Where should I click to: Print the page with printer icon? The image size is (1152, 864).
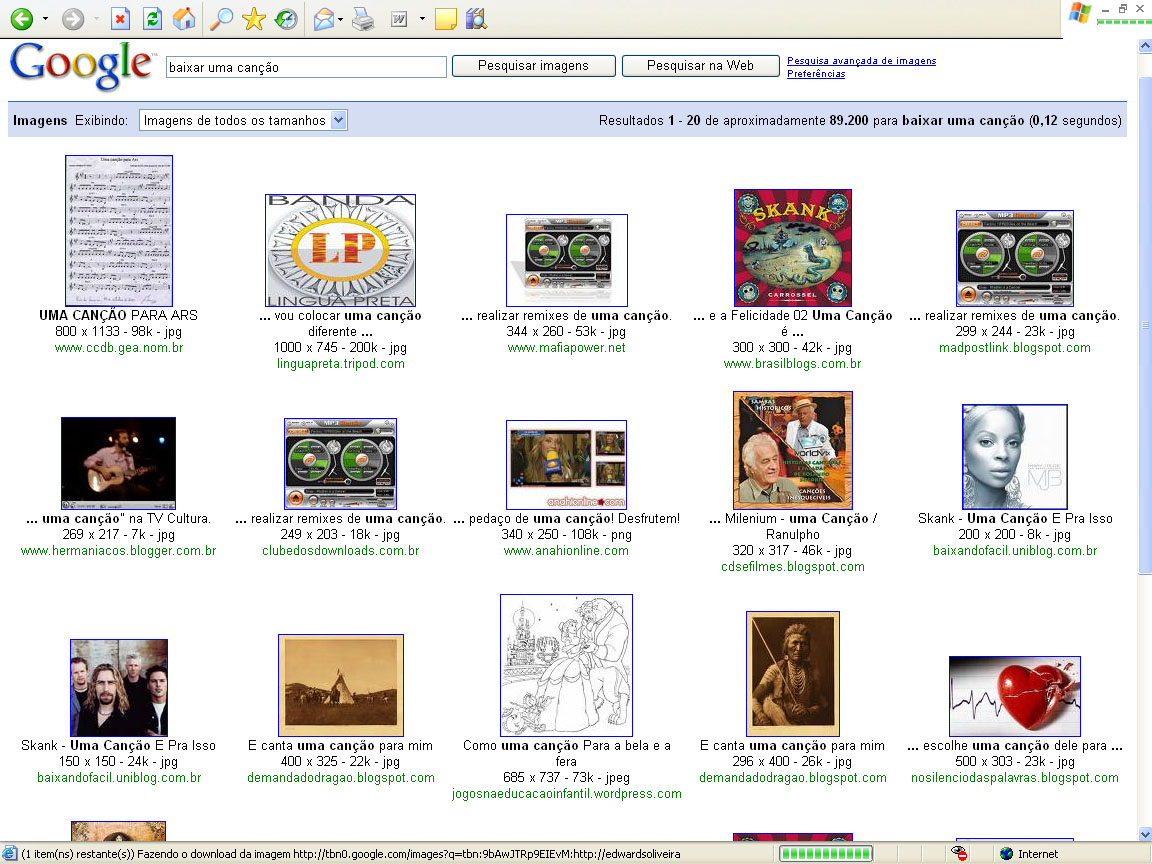[x=363, y=18]
